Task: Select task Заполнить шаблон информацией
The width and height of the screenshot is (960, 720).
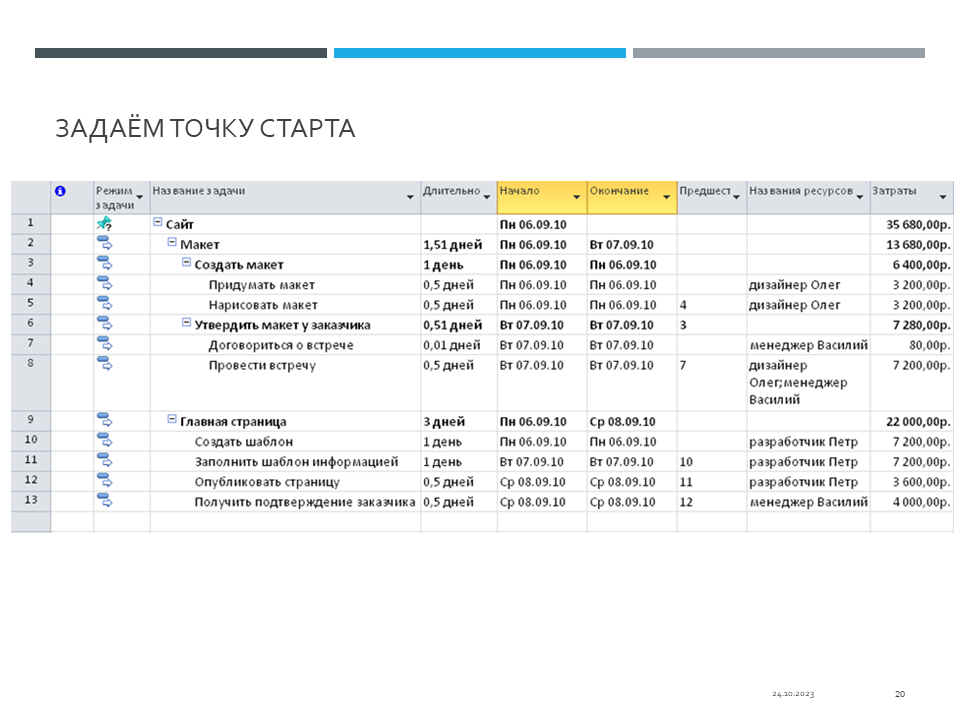Action: coord(296,462)
